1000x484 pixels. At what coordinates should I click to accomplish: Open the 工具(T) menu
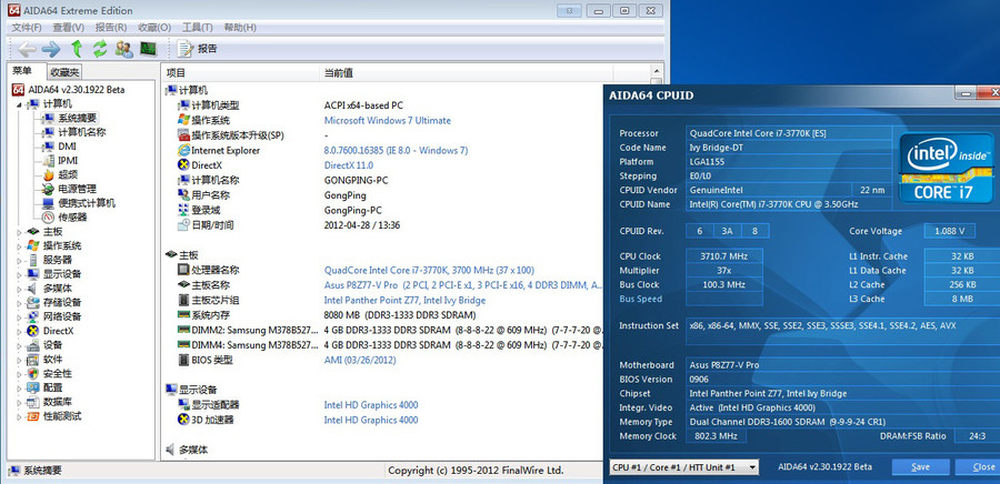coord(197,27)
